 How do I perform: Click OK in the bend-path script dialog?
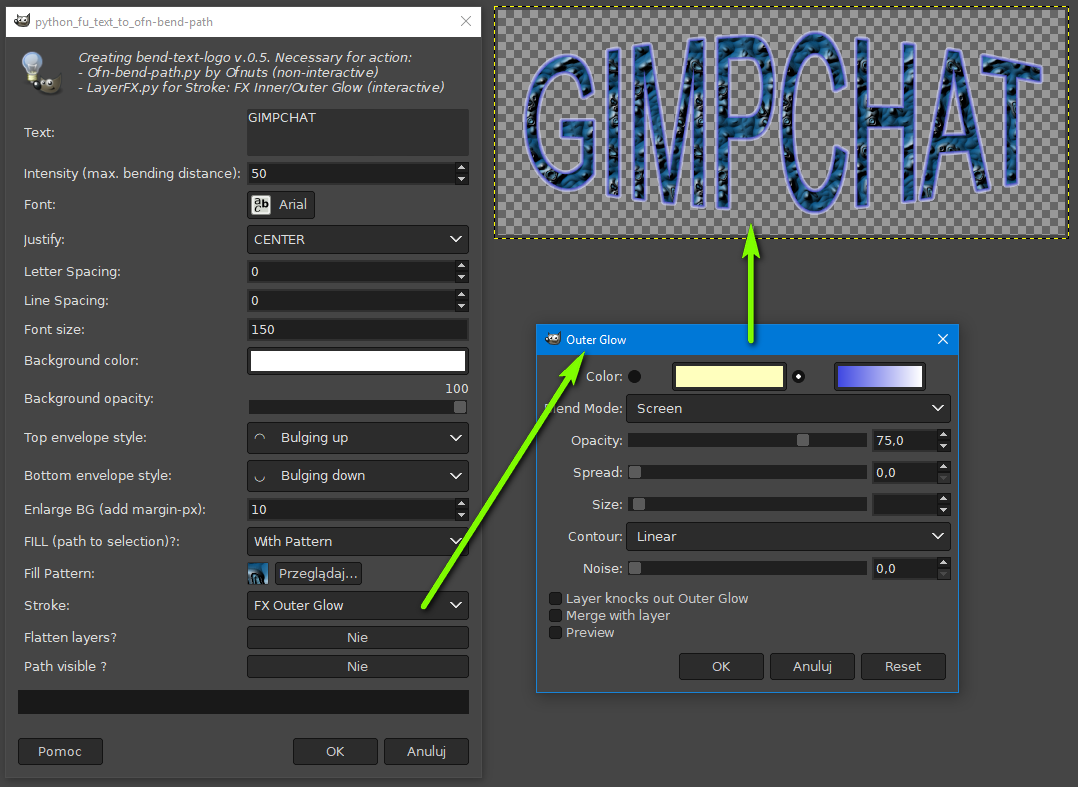click(x=335, y=751)
